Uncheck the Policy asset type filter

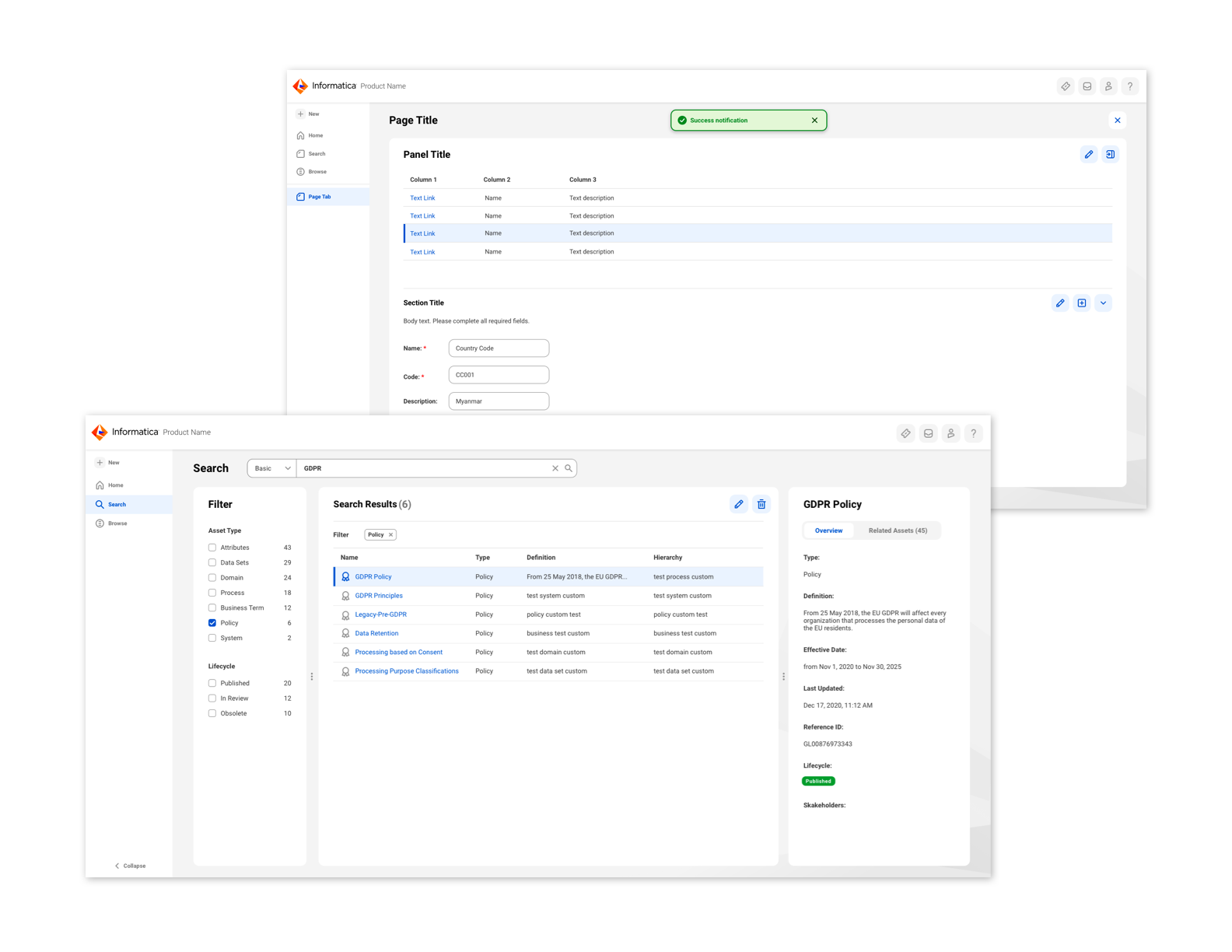212,623
